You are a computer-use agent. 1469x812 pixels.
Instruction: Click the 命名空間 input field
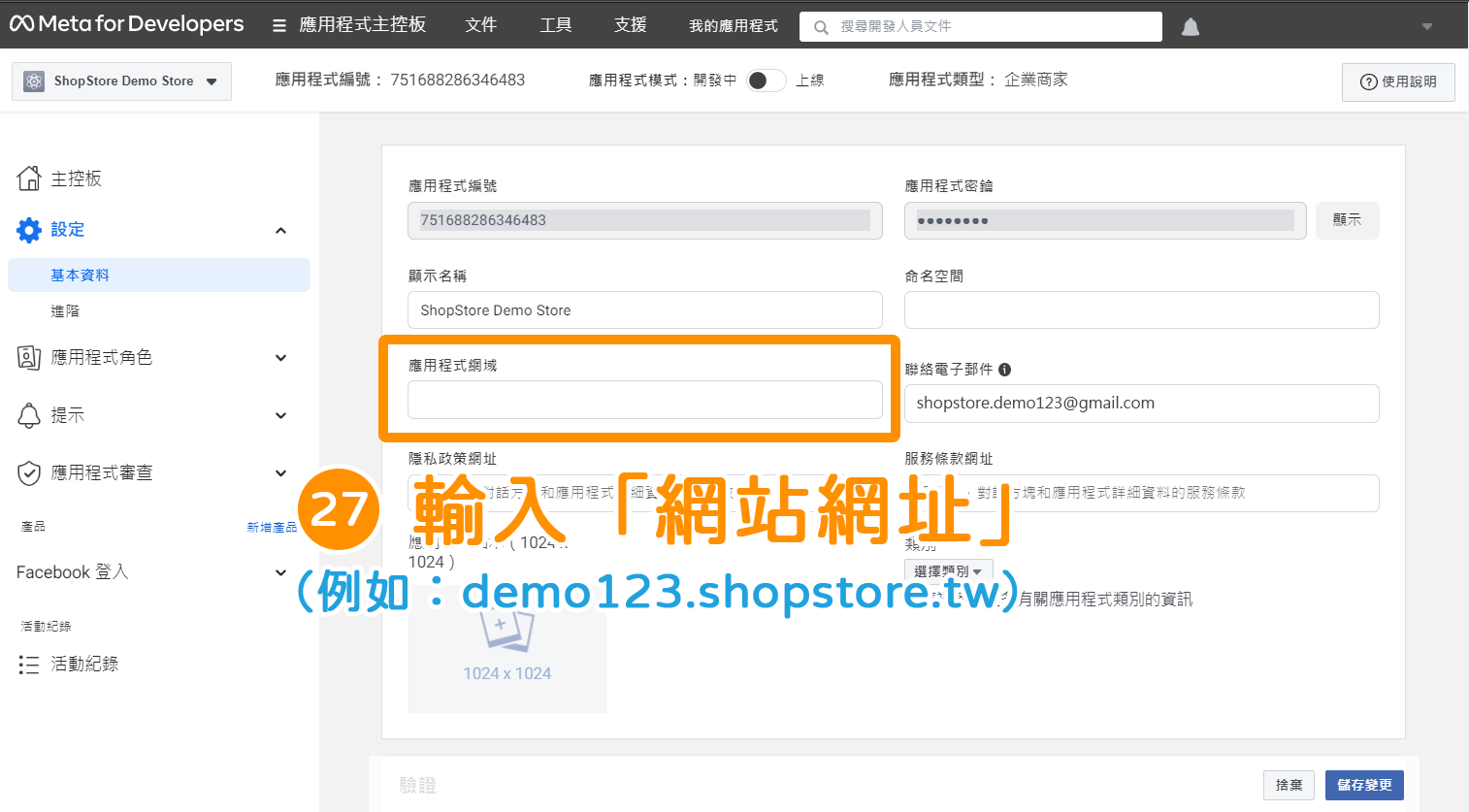pos(1142,310)
